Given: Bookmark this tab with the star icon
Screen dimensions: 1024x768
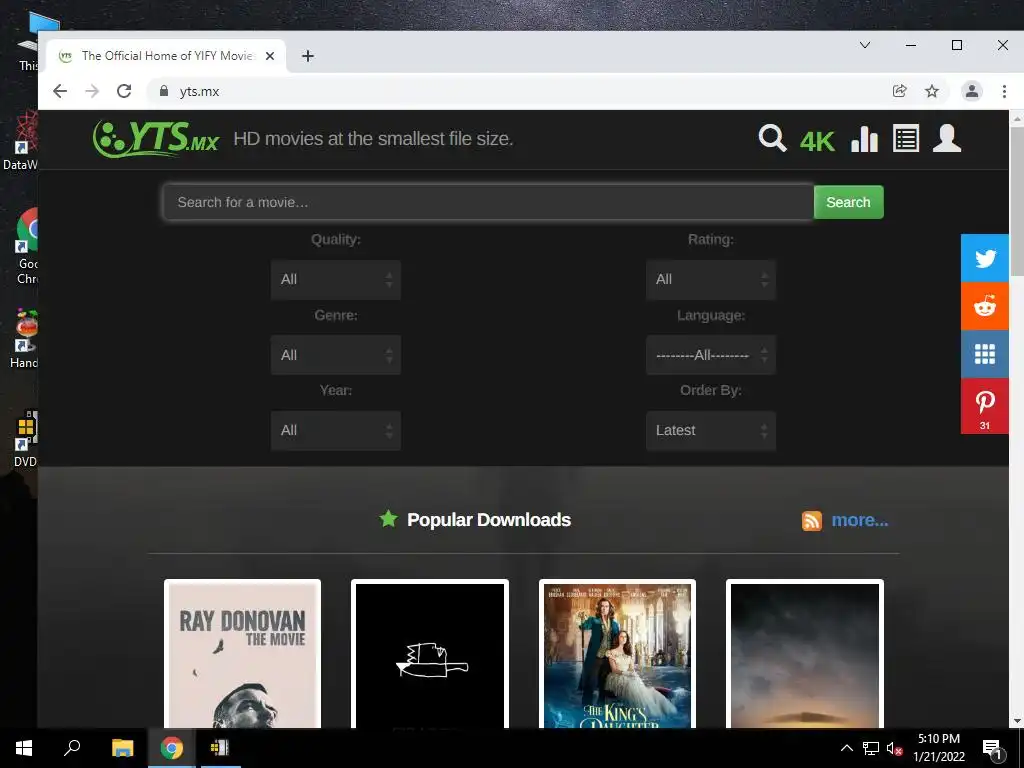Looking at the screenshot, I should click(x=932, y=91).
